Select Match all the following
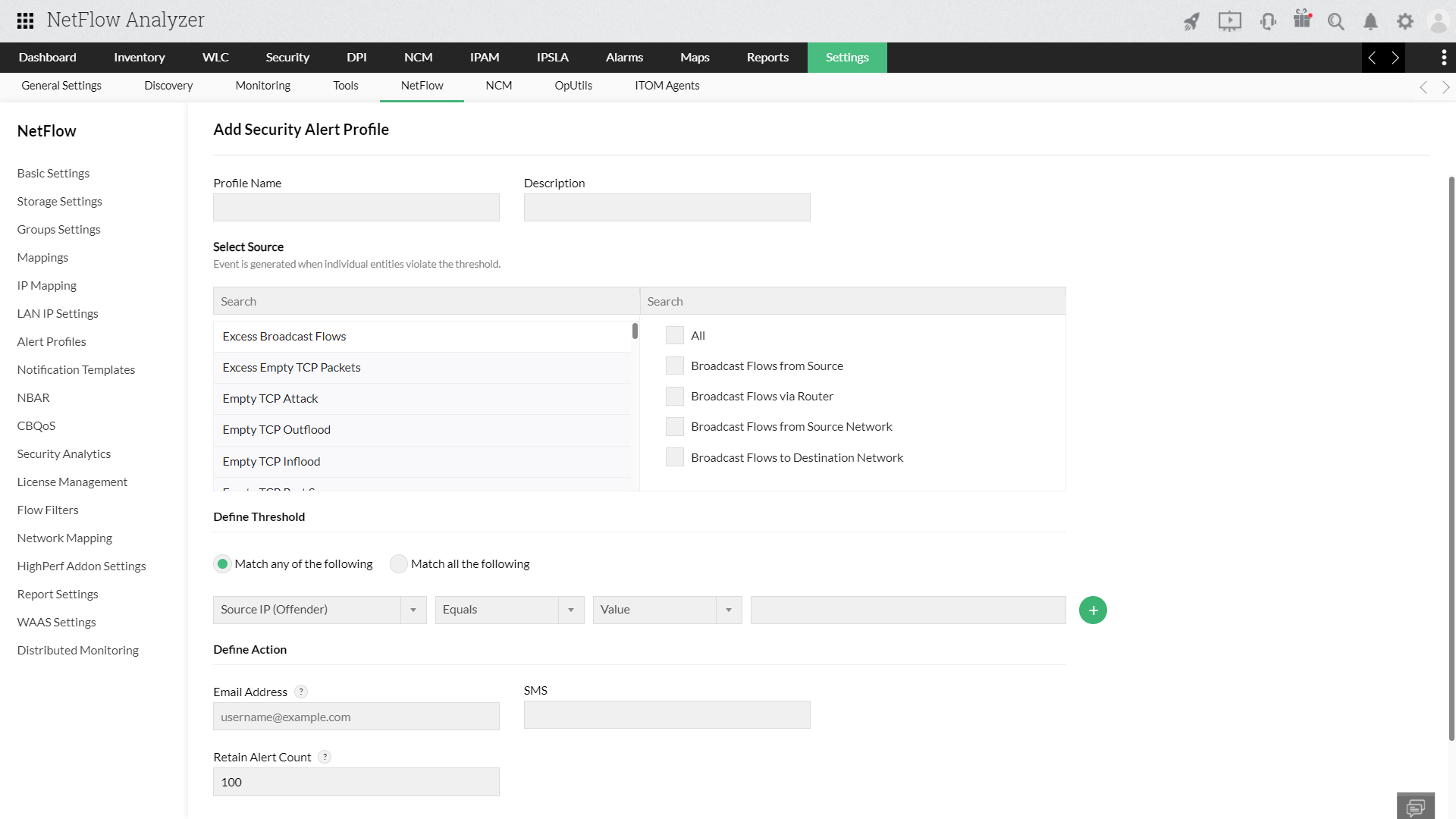Image resolution: width=1456 pixels, height=819 pixels. (x=399, y=564)
